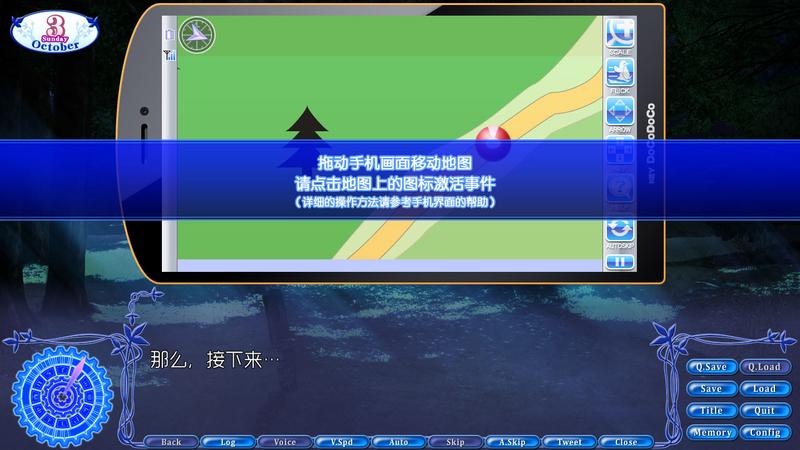The image size is (800, 450).
Task: Open the Config settings
Action: click(764, 433)
